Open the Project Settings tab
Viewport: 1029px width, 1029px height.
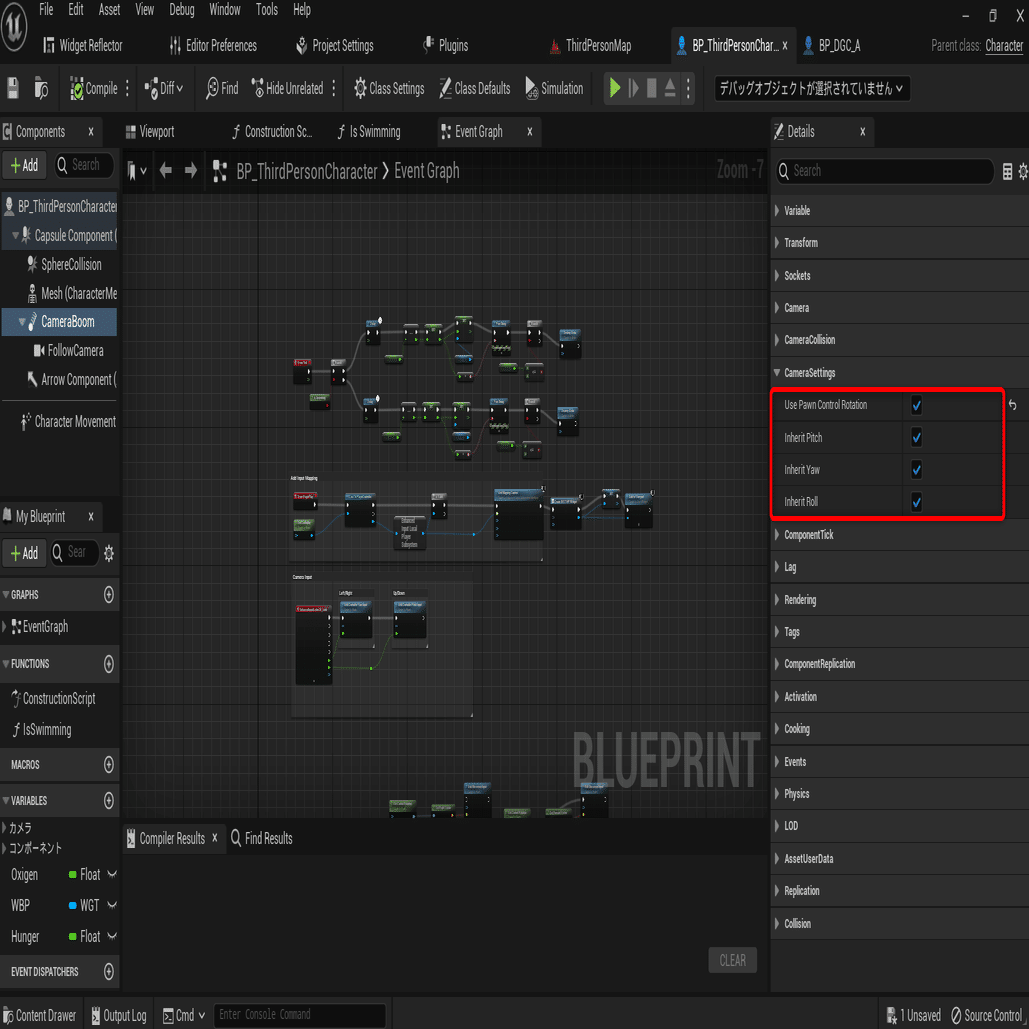point(335,45)
